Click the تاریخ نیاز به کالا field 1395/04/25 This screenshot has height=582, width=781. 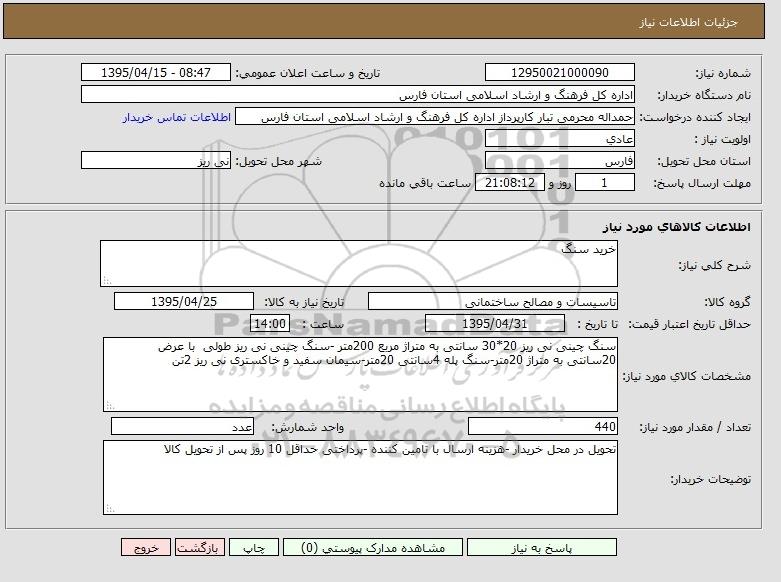[184, 301]
